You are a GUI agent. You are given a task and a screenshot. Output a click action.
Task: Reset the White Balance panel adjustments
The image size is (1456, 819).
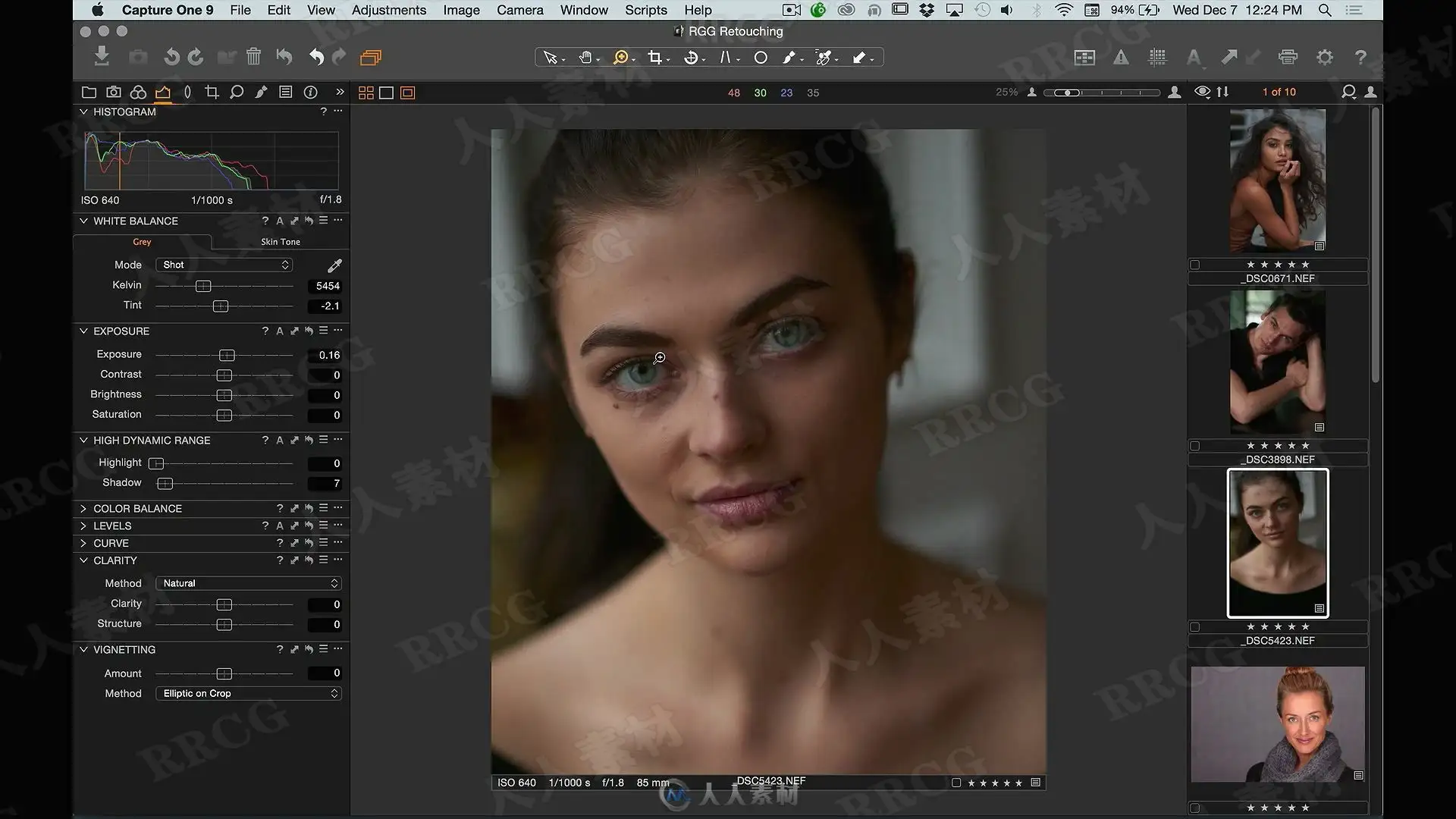coord(309,221)
